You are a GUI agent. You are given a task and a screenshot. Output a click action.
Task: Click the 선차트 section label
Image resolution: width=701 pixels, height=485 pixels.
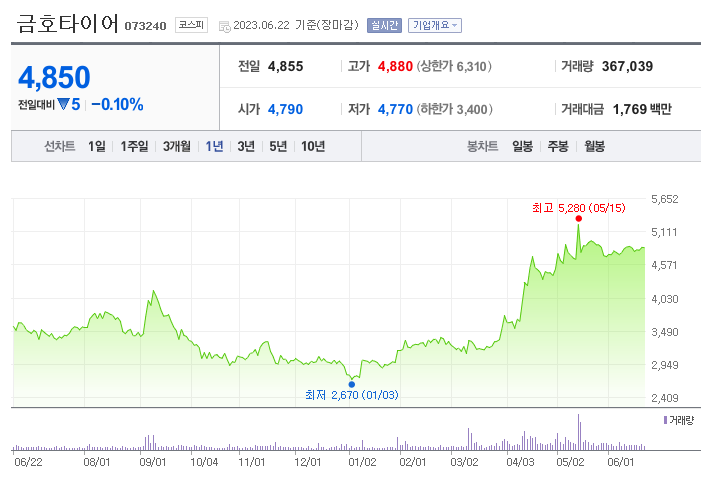tap(59, 146)
